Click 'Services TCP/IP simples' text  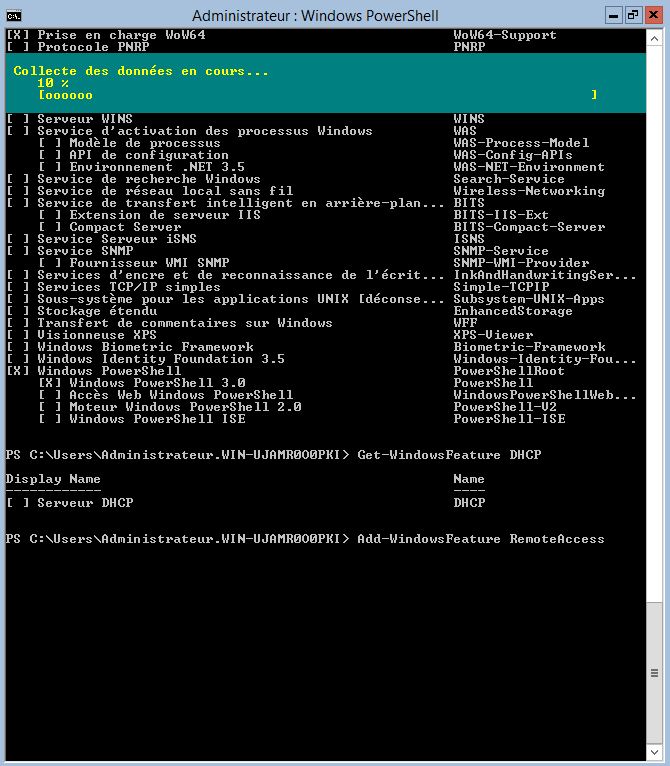(129, 287)
